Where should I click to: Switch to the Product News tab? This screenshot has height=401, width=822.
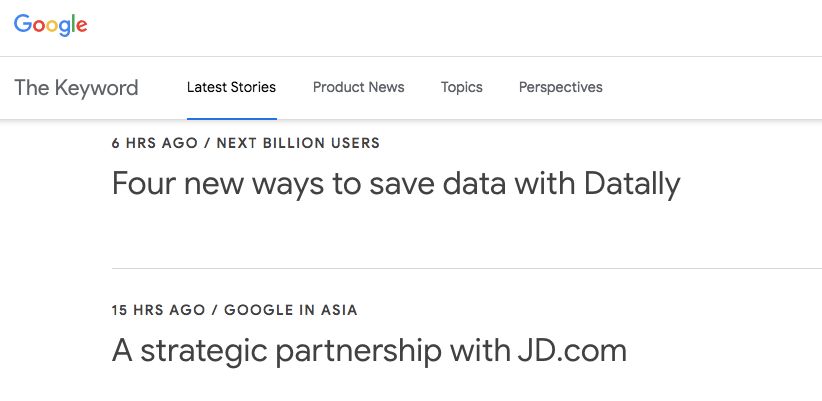click(x=358, y=87)
